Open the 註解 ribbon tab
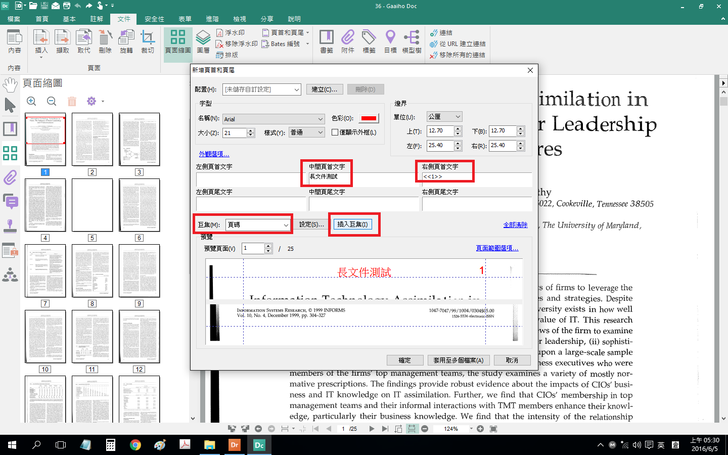 (x=97, y=19)
